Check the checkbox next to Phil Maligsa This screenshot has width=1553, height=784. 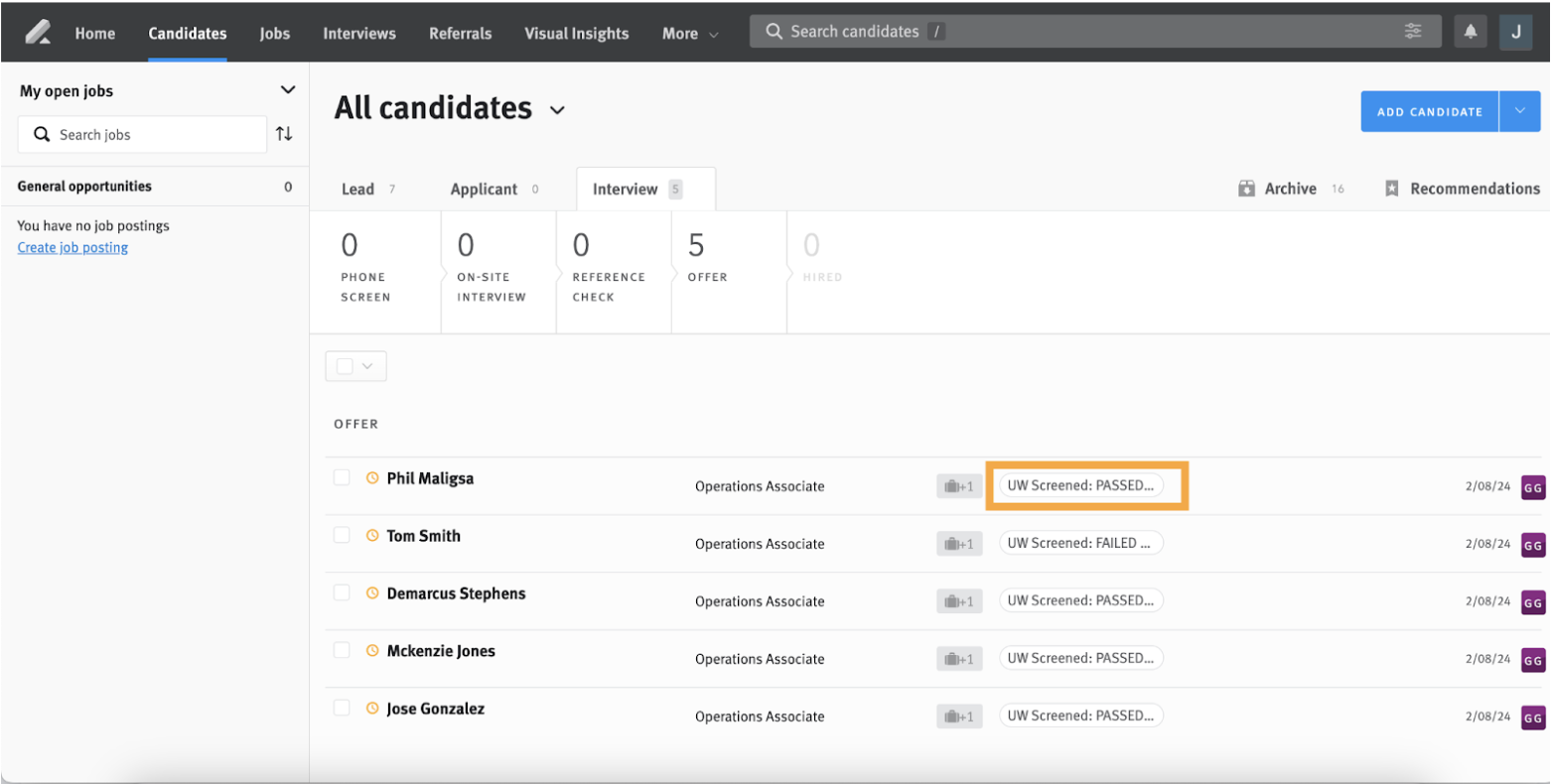pos(343,476)
